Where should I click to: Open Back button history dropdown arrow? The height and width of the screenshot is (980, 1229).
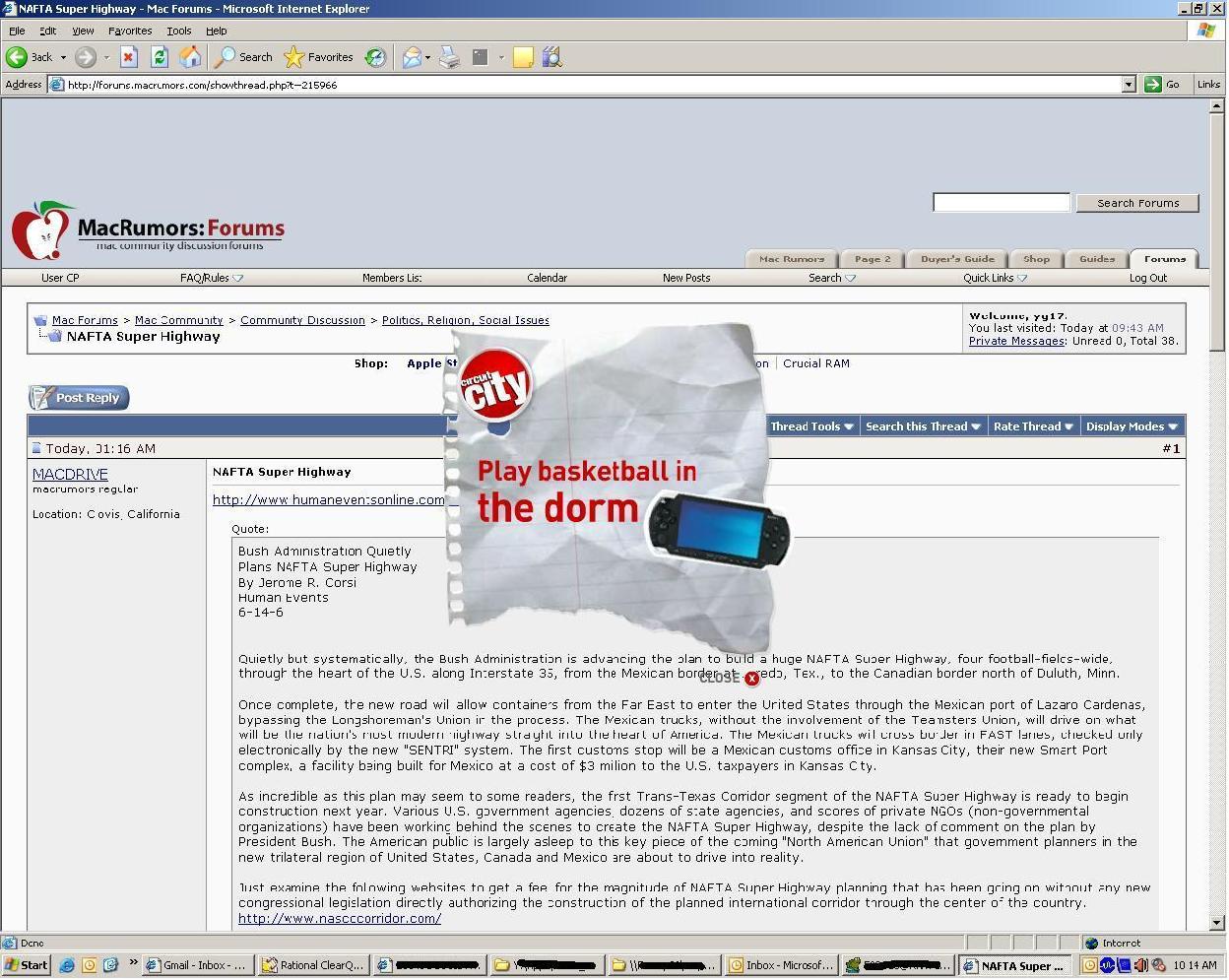click(x=63, y=57)
